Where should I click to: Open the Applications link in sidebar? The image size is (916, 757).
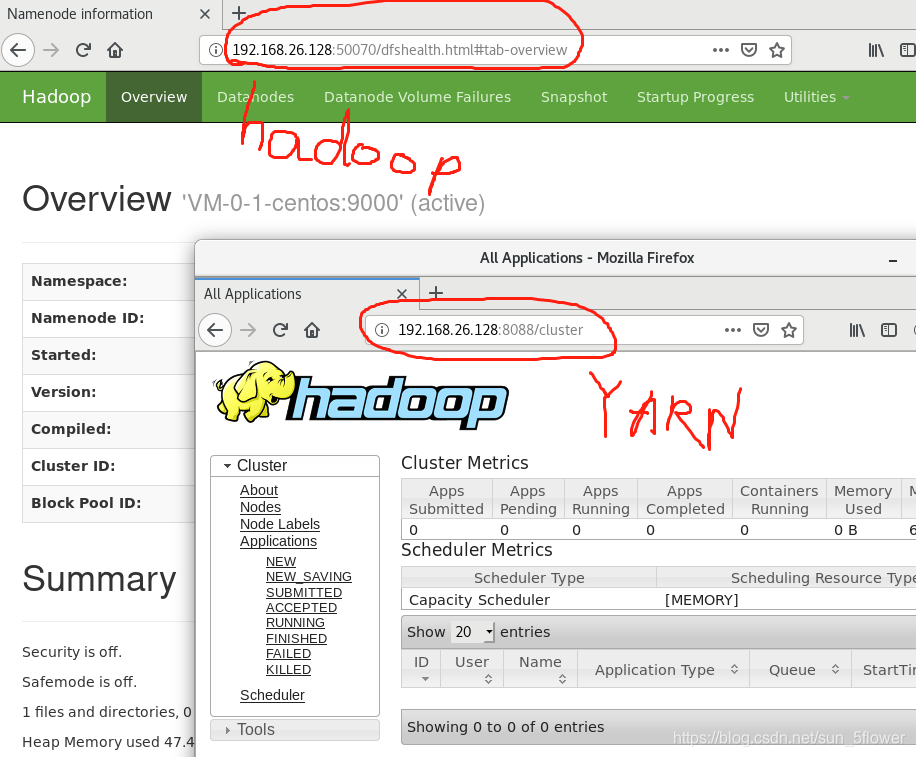(x=278, y=541)
